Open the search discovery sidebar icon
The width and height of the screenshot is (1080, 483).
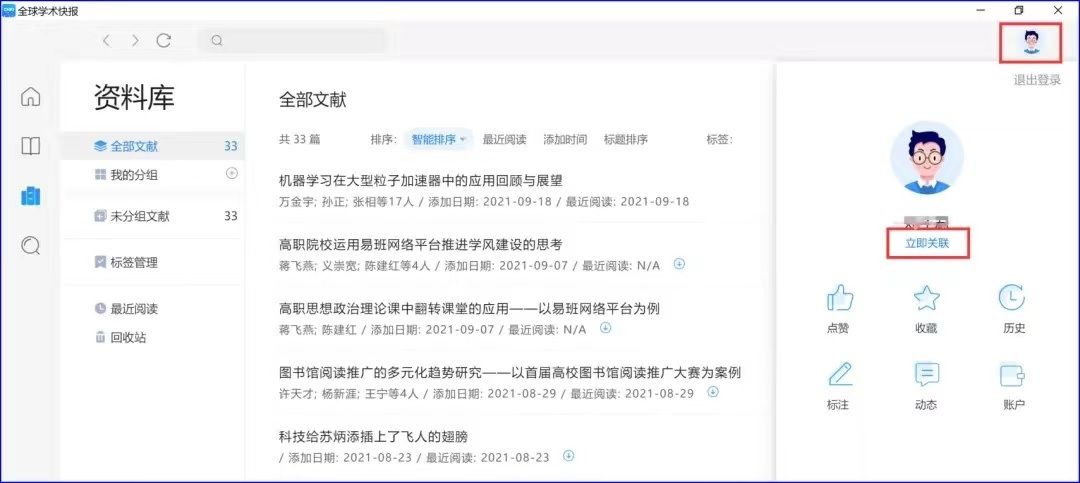pos(30,245)
